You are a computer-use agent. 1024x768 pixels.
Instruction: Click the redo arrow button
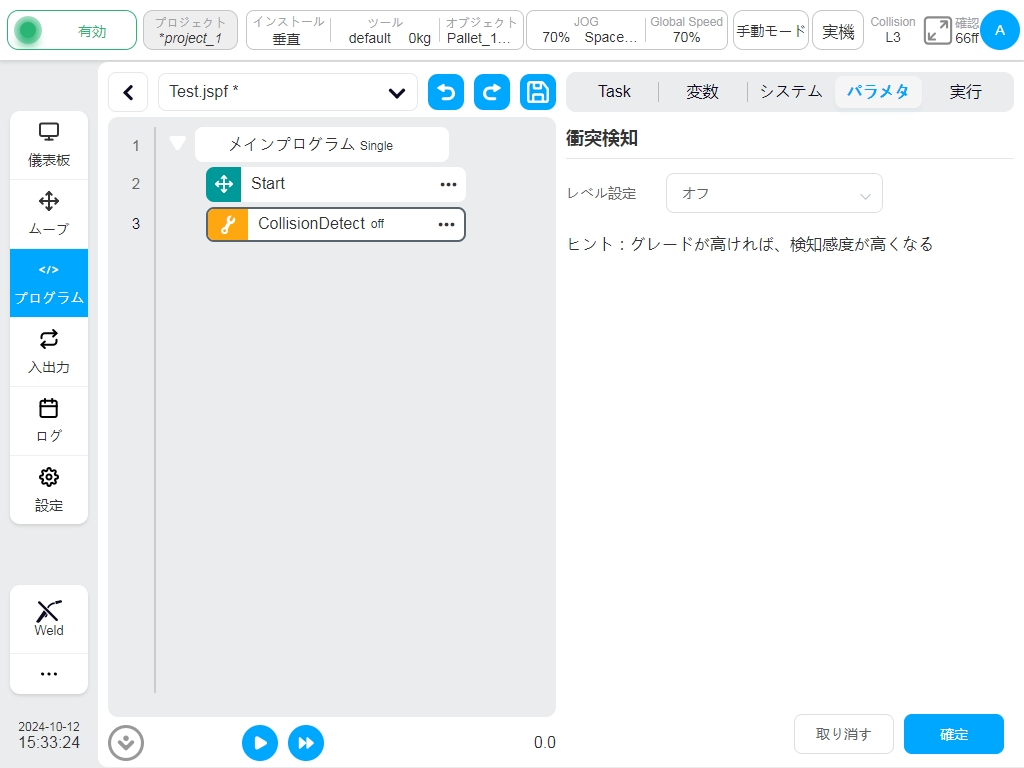pos(492,92)
